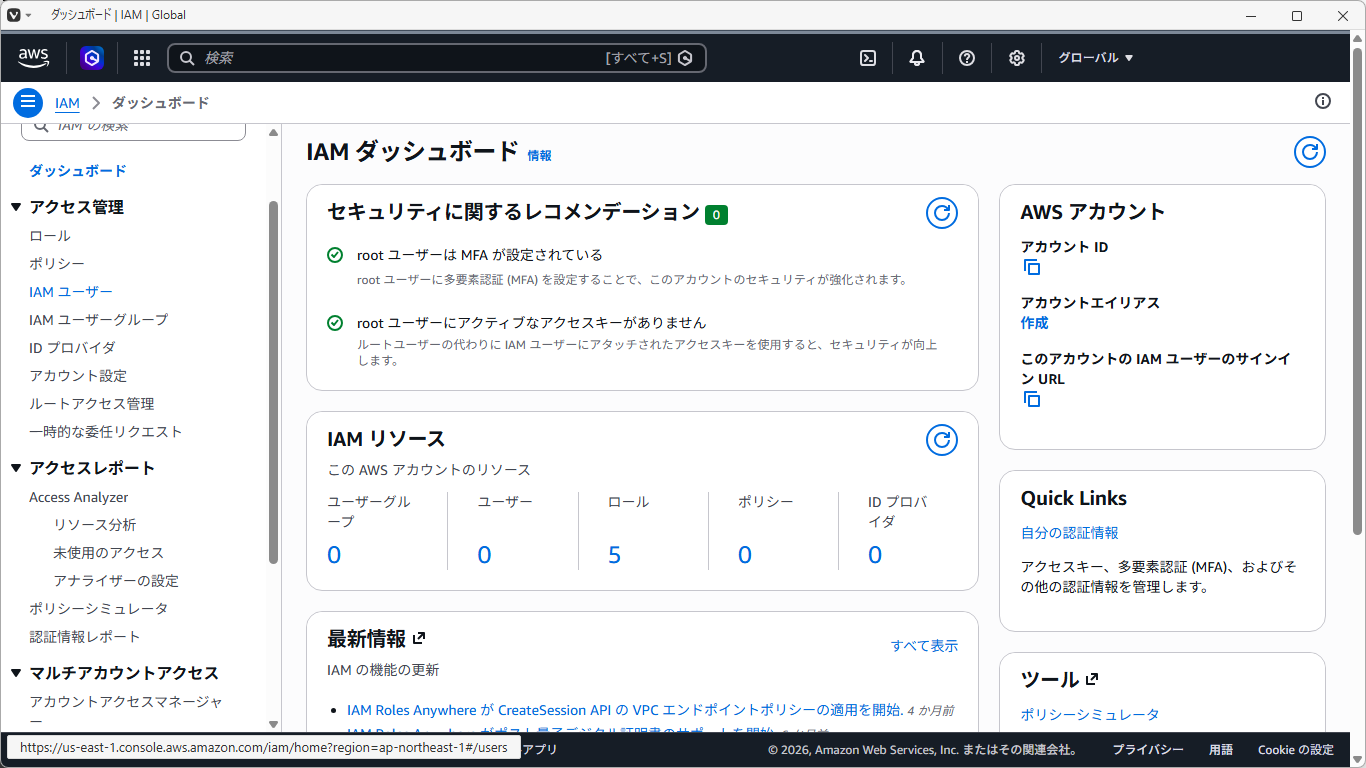
Task: Click the green MFA check mark icon
Action: tap(335, 255)
